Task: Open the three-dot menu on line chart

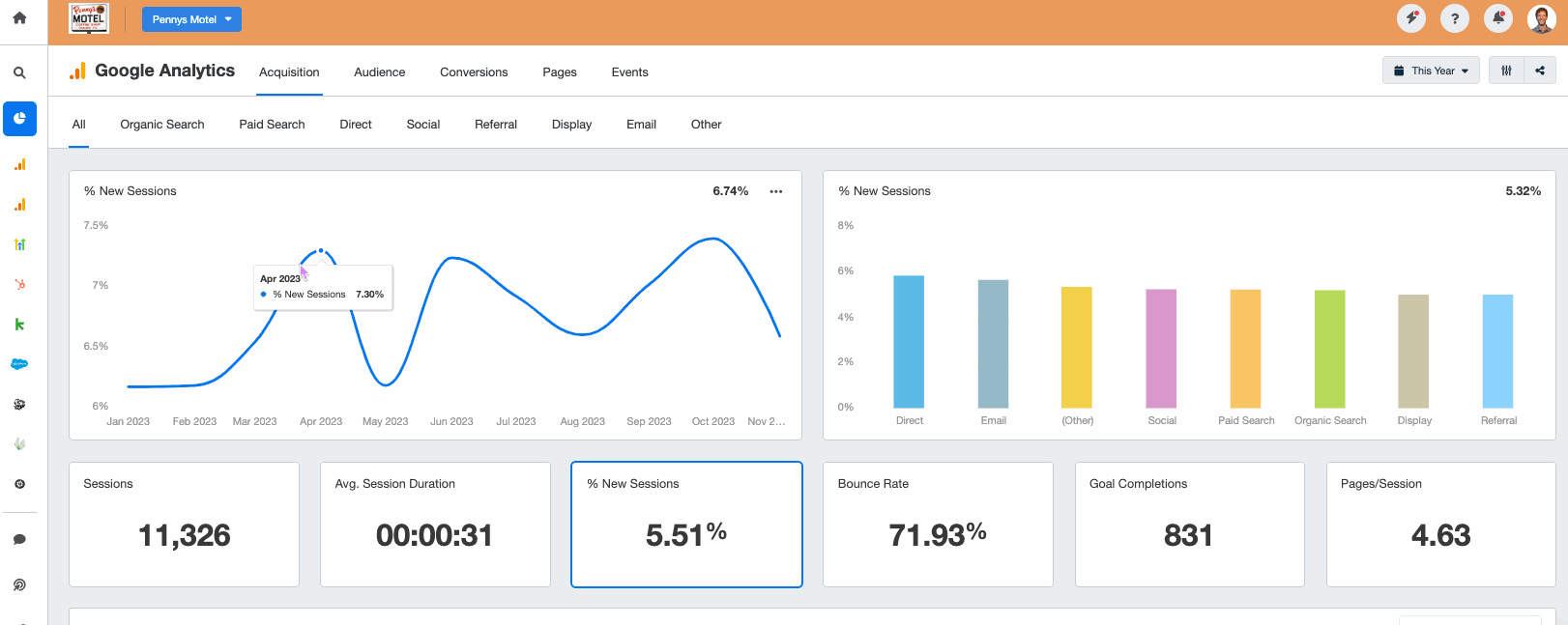Action: 775,191
